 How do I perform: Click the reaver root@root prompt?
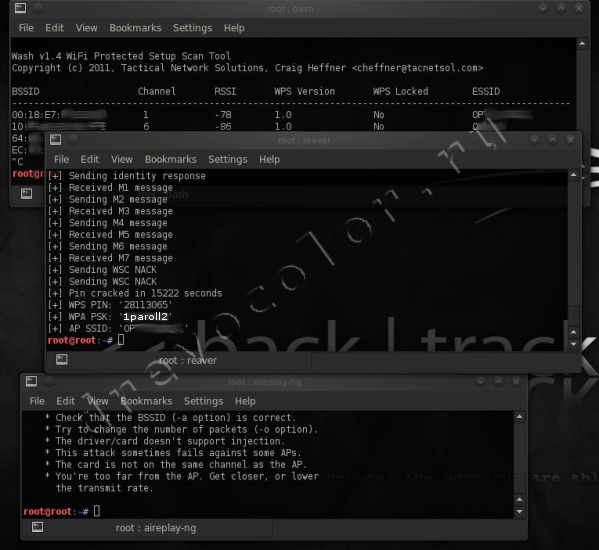pyautogui.click(x=80, y=340)
